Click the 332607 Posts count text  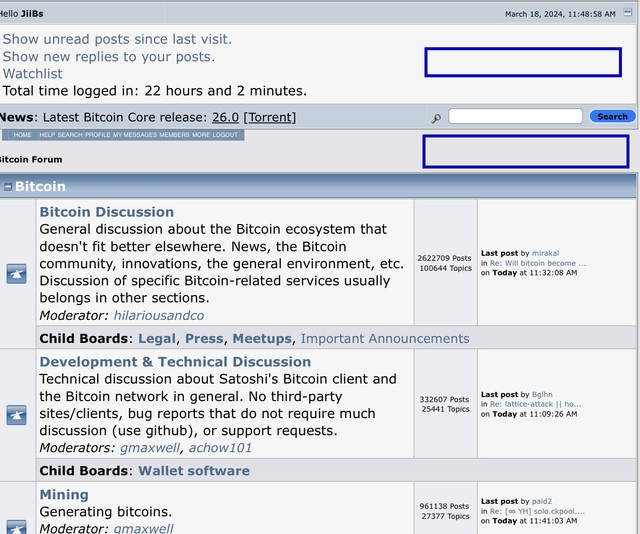pyautogui.click(x=444, y=399)
